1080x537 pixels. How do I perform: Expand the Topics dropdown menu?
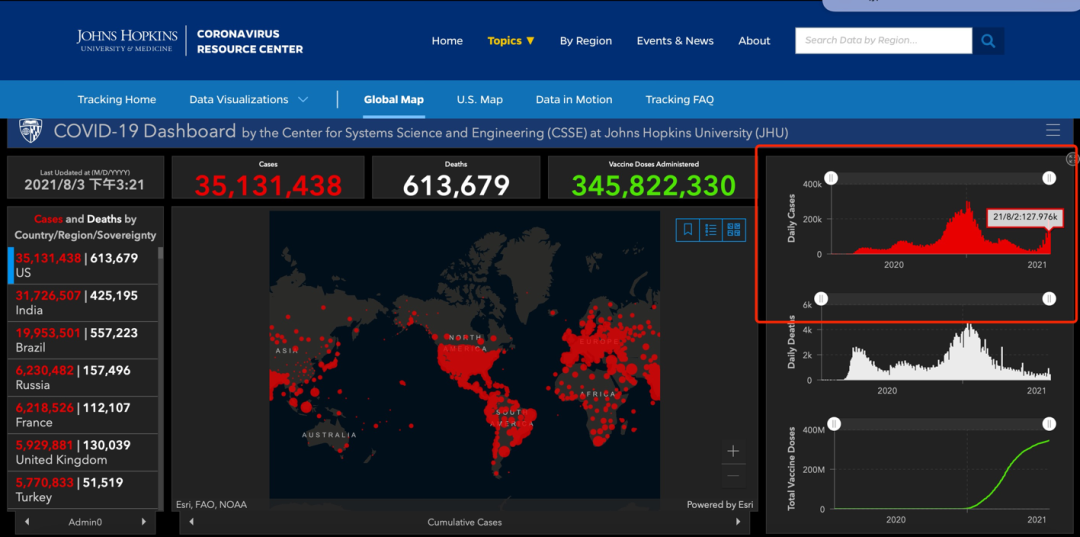[x=511, y=41]
